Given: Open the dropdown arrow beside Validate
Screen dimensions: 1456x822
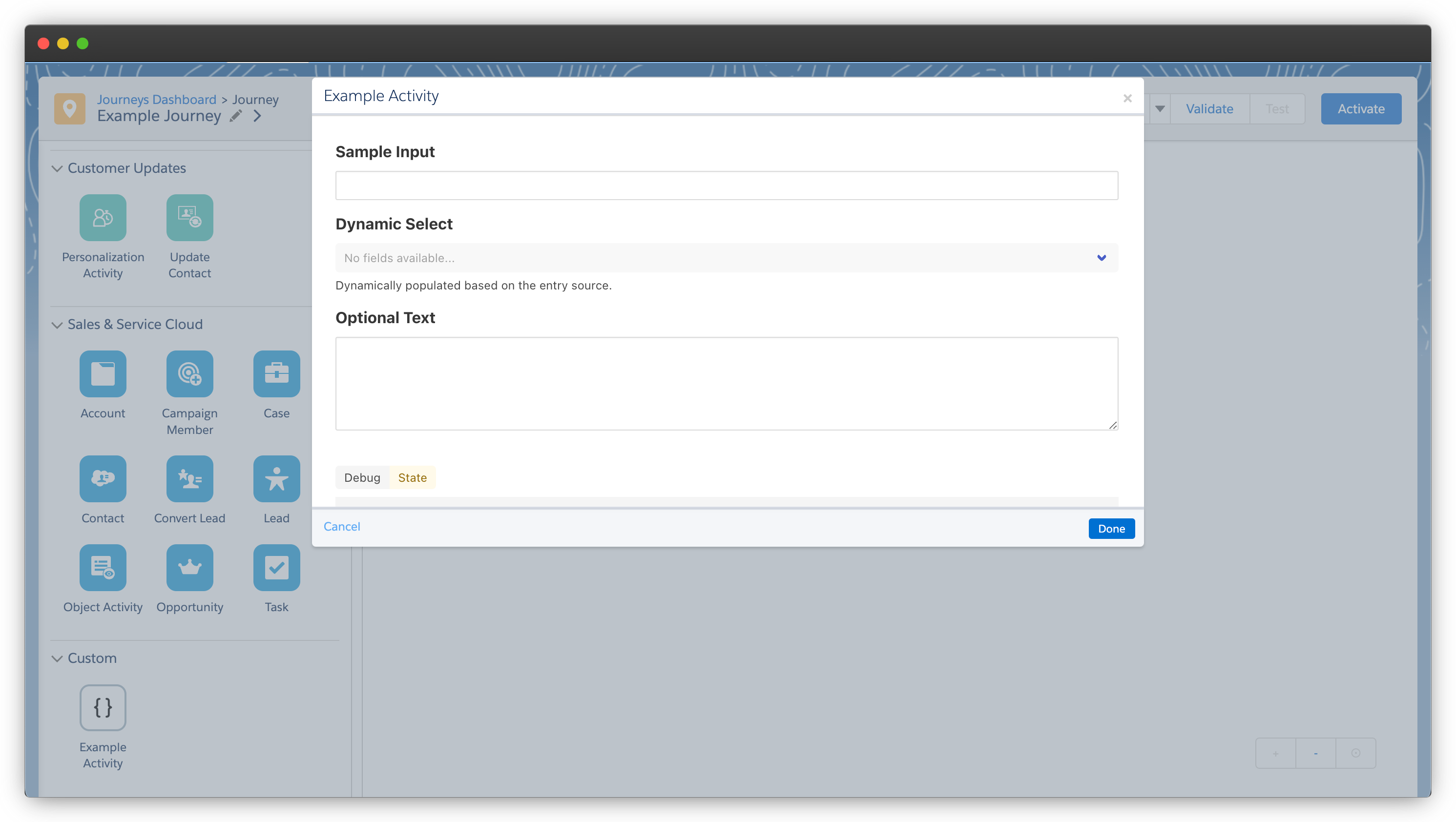Looking at the screenshot, I should click(1159, 108).
